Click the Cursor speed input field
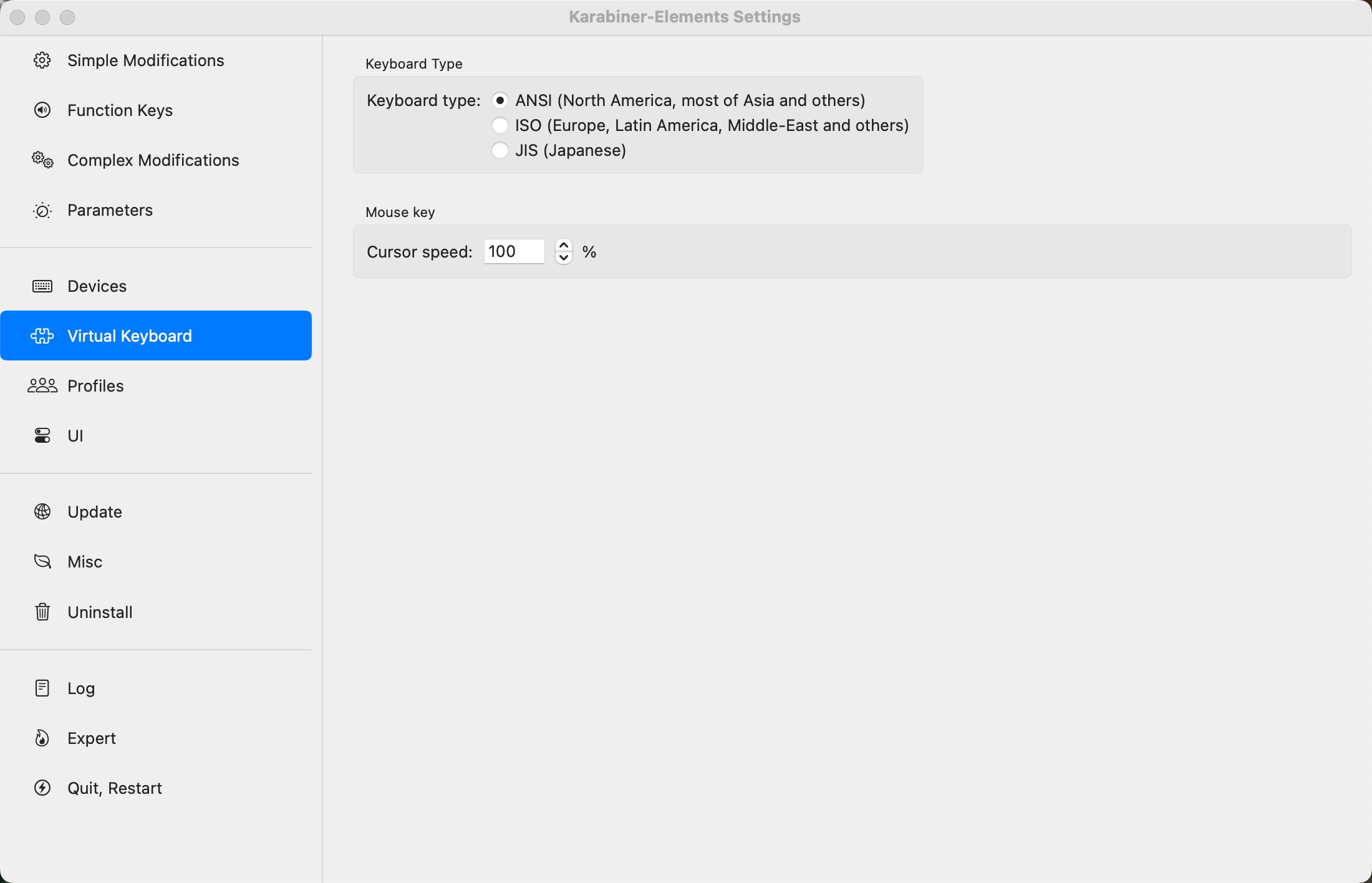Viewport: 1372px width, 883px height. (x=514, y=251)
